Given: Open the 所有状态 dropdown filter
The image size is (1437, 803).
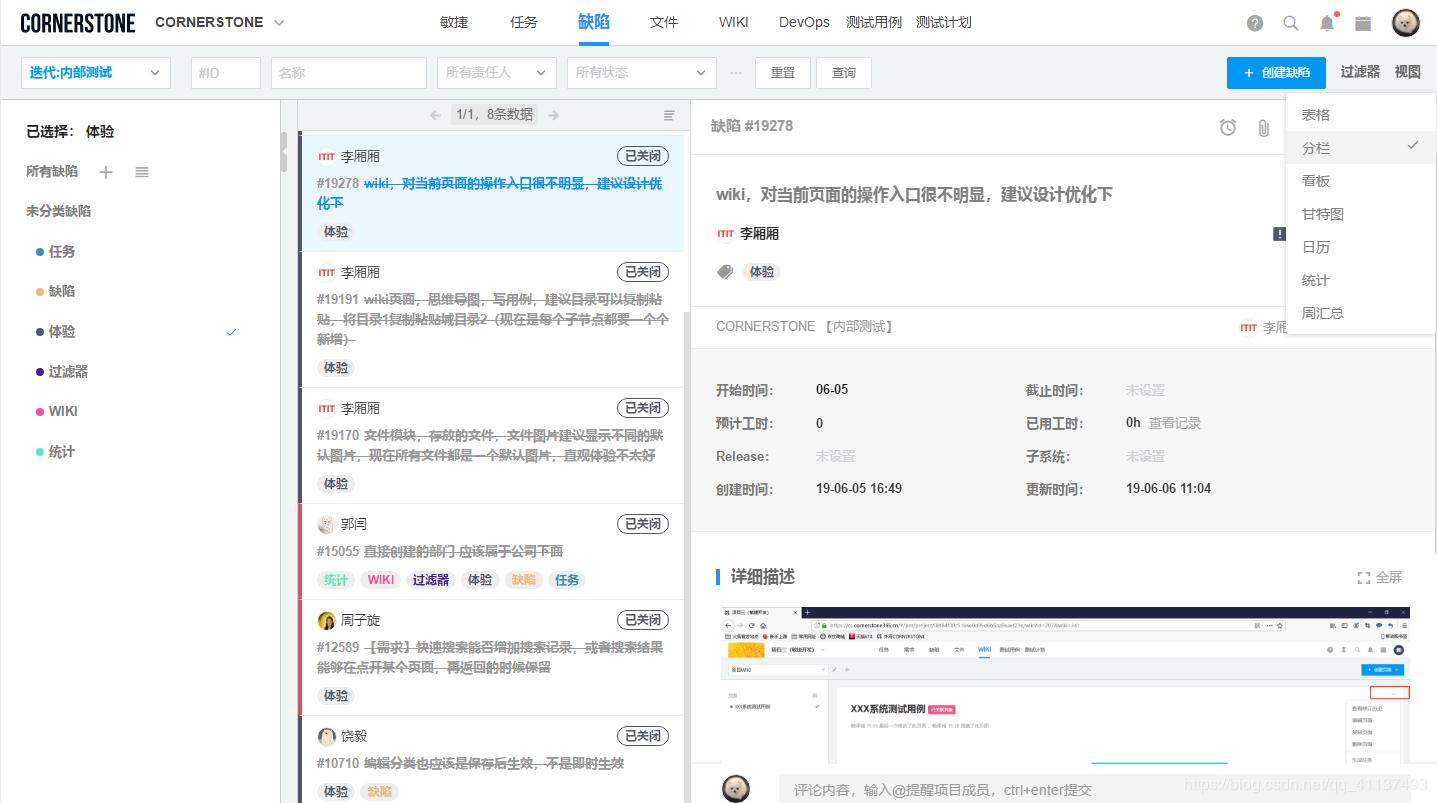Looking at the screenshot, I should tap(640, 72).
